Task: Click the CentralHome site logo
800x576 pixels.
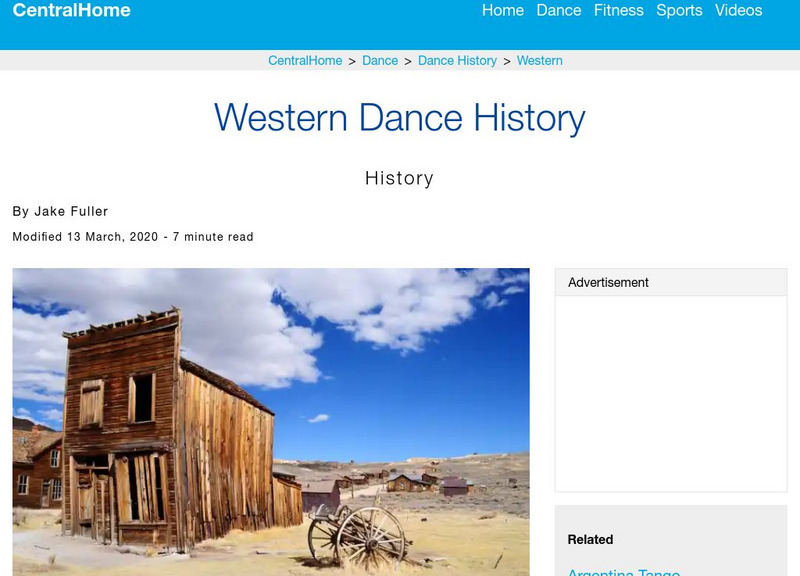Action: click(69, 11)
